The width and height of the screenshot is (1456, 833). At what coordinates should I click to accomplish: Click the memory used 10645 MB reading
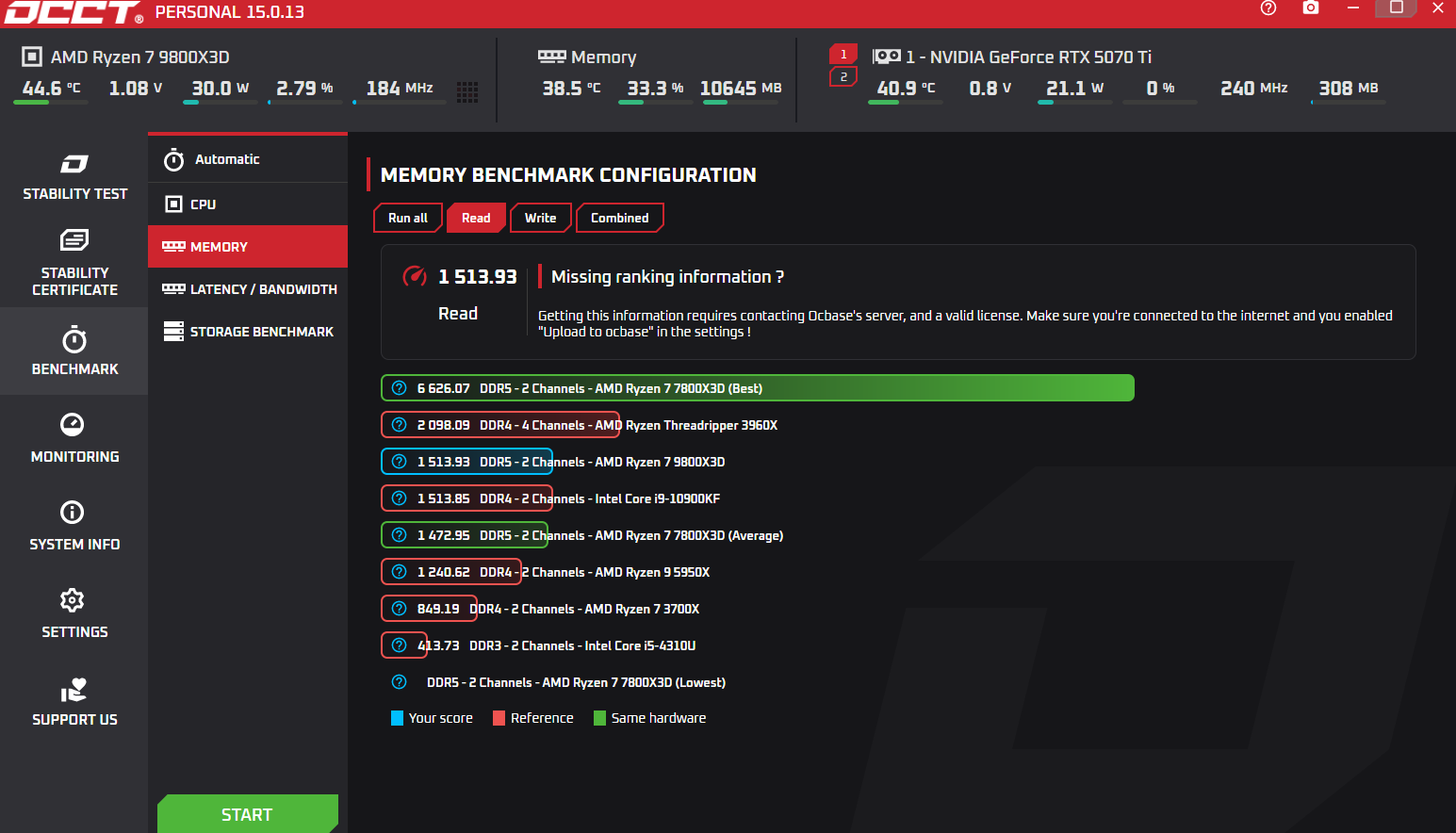coord(741,88)
